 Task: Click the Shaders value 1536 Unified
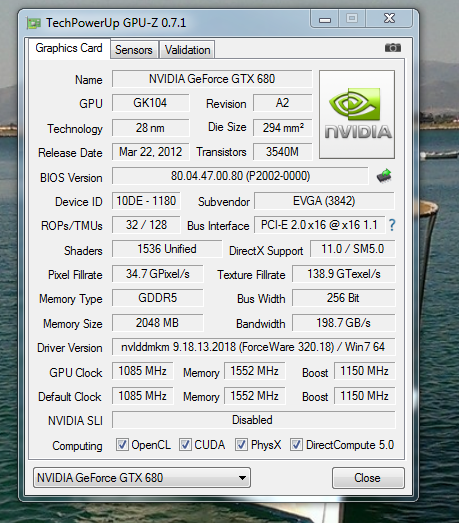167,249
